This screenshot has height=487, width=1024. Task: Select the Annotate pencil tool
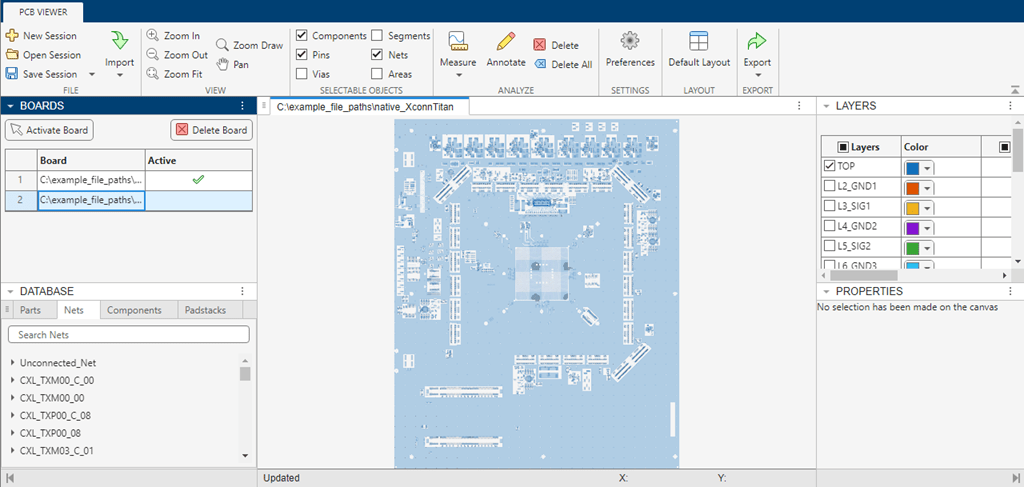tap(505, 41)
